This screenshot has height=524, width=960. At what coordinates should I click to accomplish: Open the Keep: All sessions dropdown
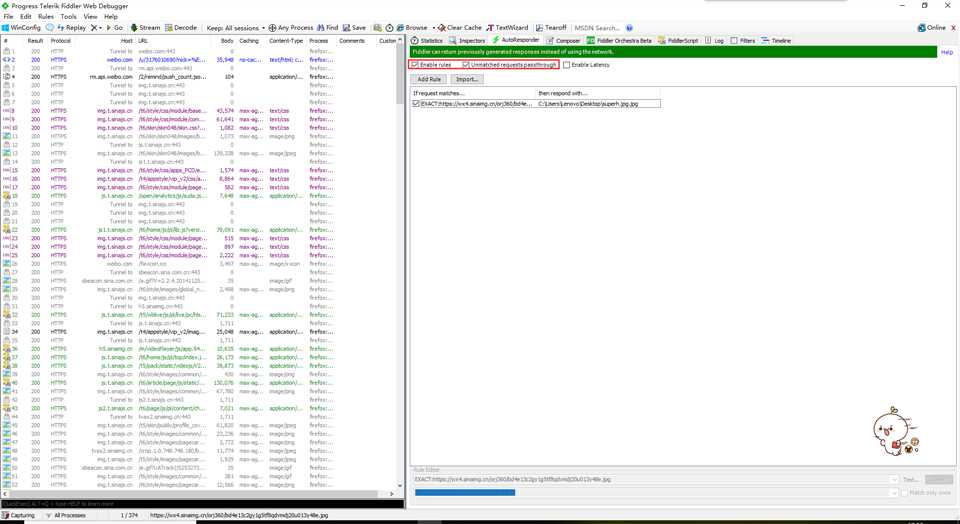coord(236,28)
